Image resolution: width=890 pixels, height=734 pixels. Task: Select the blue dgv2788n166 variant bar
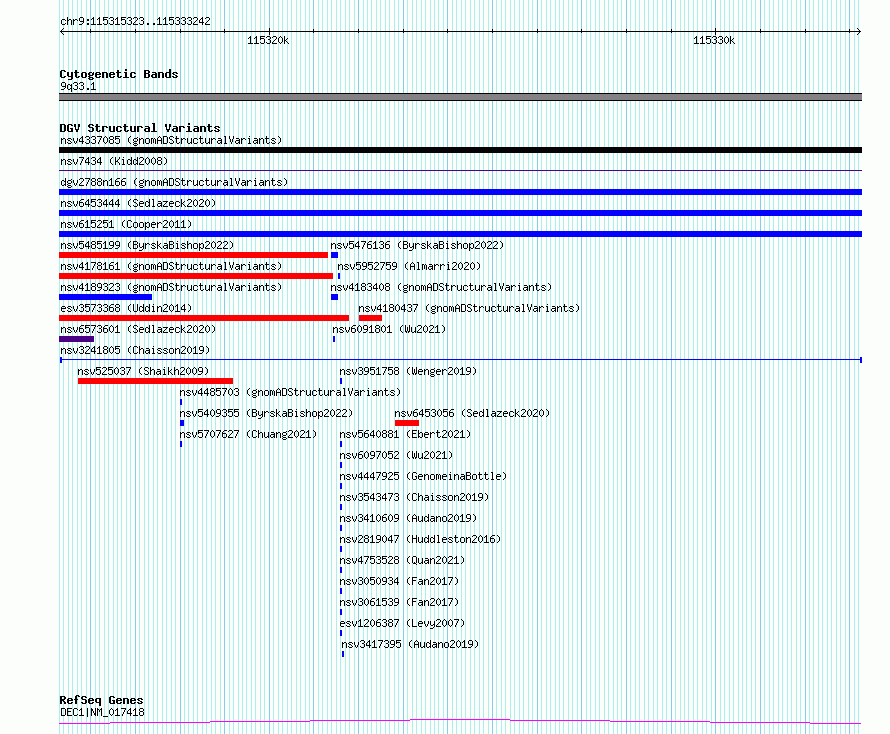[x=460, y=192]
